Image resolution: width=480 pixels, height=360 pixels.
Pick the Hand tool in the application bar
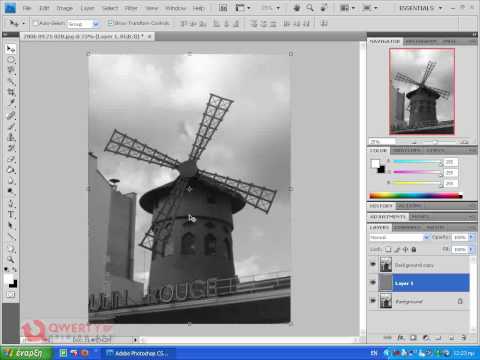point(296,8)
